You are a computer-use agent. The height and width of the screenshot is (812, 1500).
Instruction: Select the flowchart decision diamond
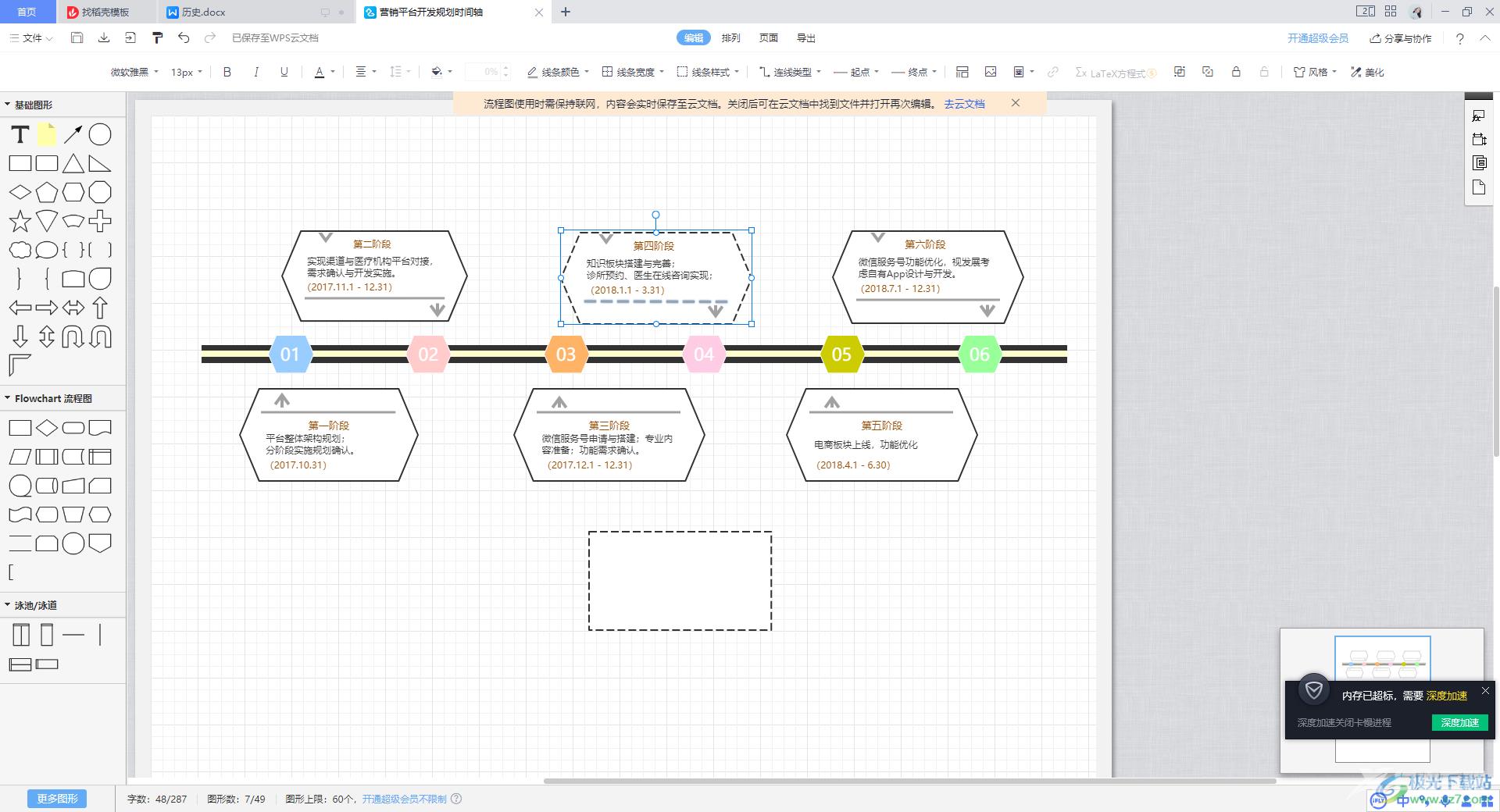tap(47, 428)
